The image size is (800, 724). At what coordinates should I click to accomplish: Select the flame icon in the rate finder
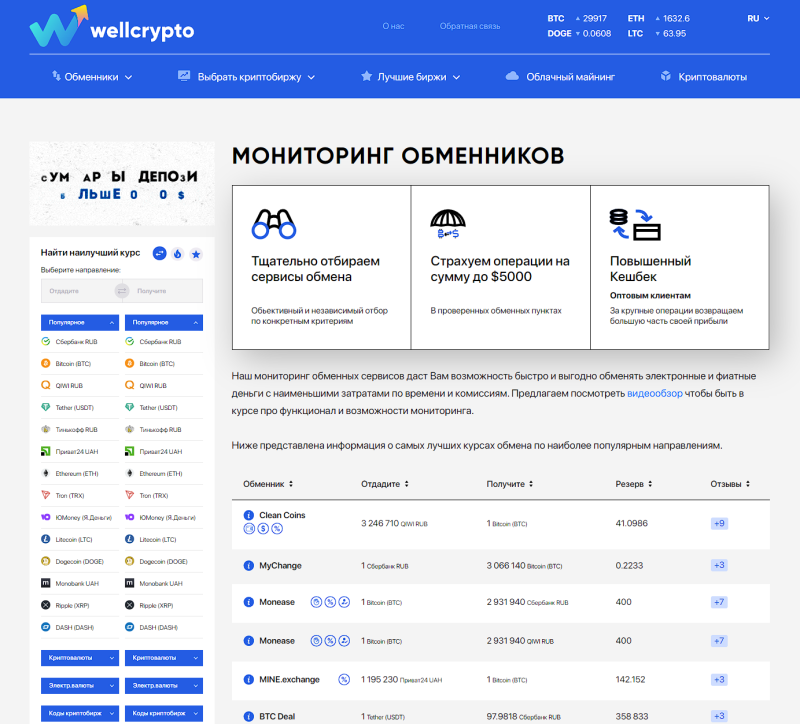pos(177,254)
